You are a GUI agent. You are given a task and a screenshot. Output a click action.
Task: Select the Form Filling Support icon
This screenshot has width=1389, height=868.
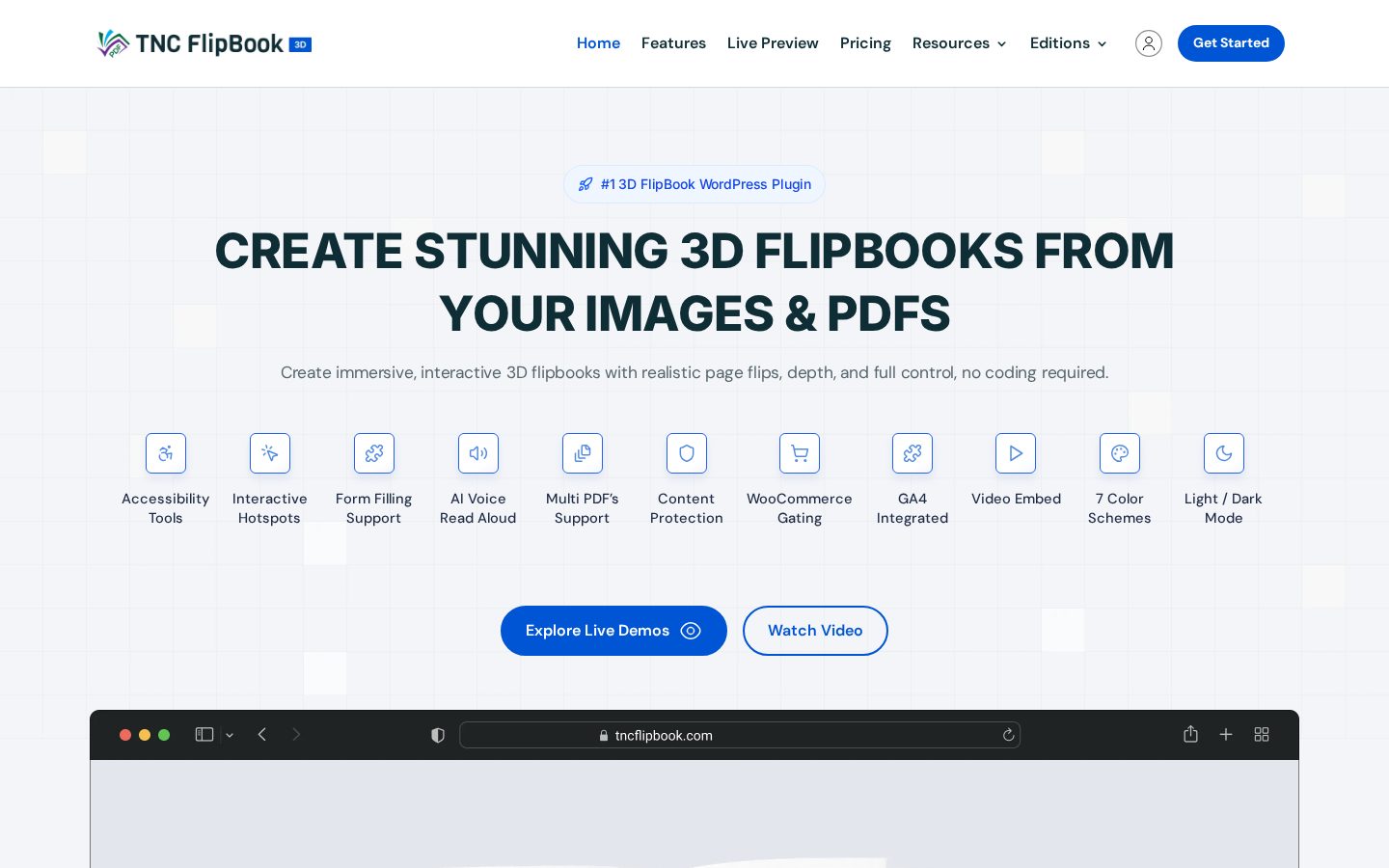tap(374, 453)
